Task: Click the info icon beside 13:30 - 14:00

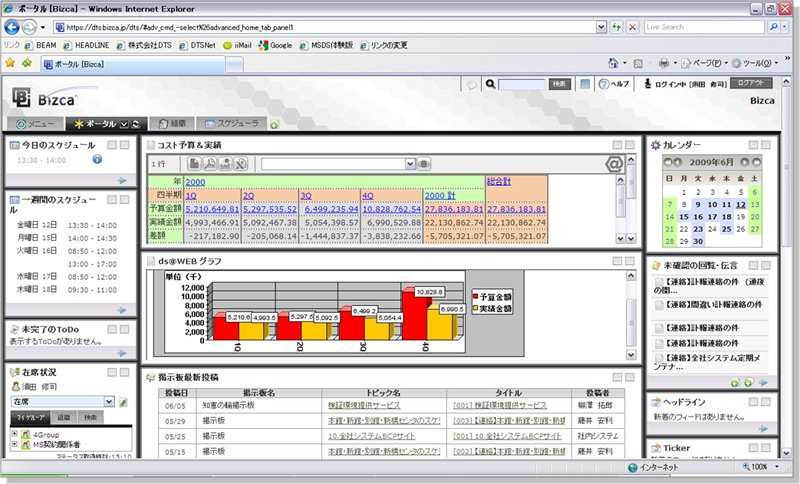Action: pos(97,160)
